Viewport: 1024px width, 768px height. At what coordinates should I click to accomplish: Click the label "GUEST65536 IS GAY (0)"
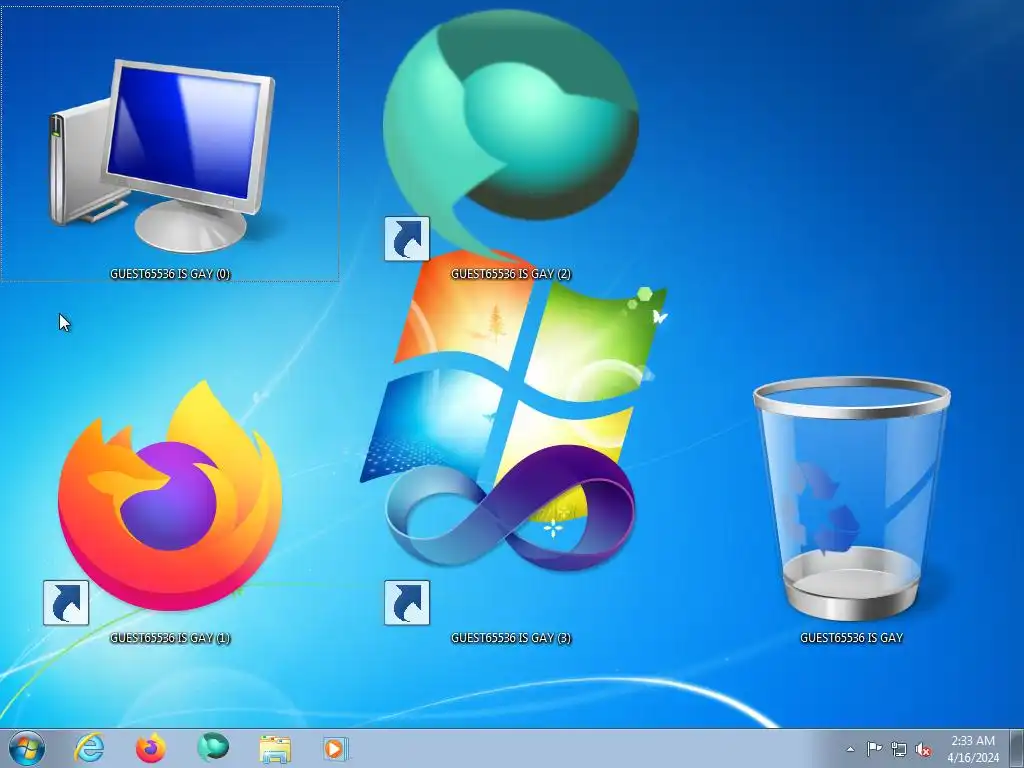pos(170,274)
